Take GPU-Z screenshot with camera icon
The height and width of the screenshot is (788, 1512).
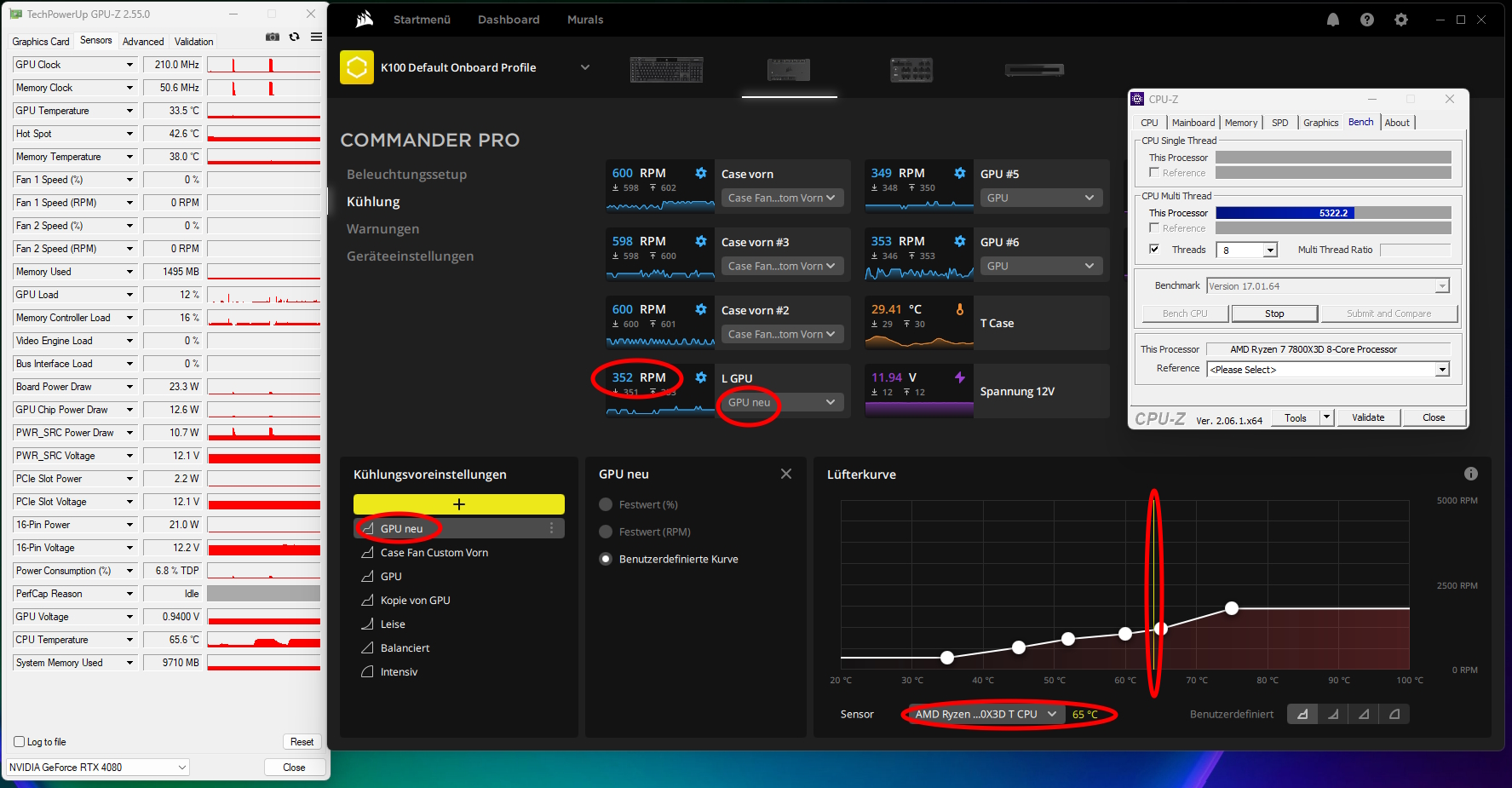[x=273, y=37]
